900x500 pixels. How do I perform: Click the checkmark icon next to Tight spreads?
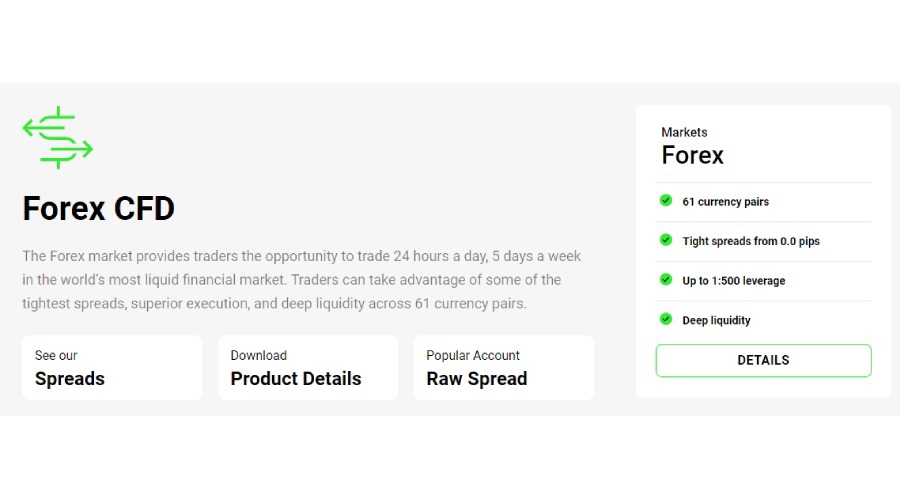tap(666, 240)
